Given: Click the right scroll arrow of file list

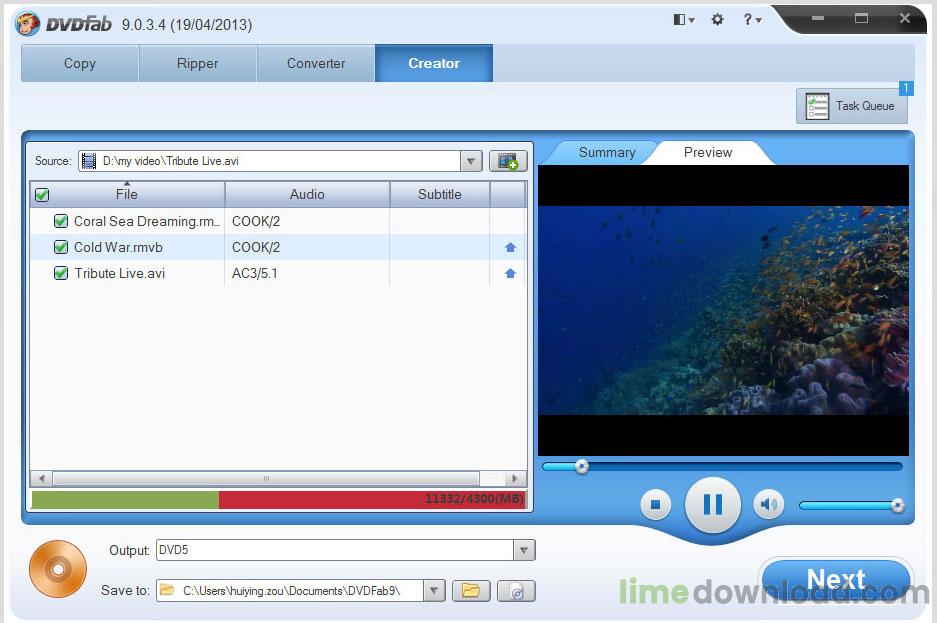Looking at the screenshot, I should click(515, 478).
